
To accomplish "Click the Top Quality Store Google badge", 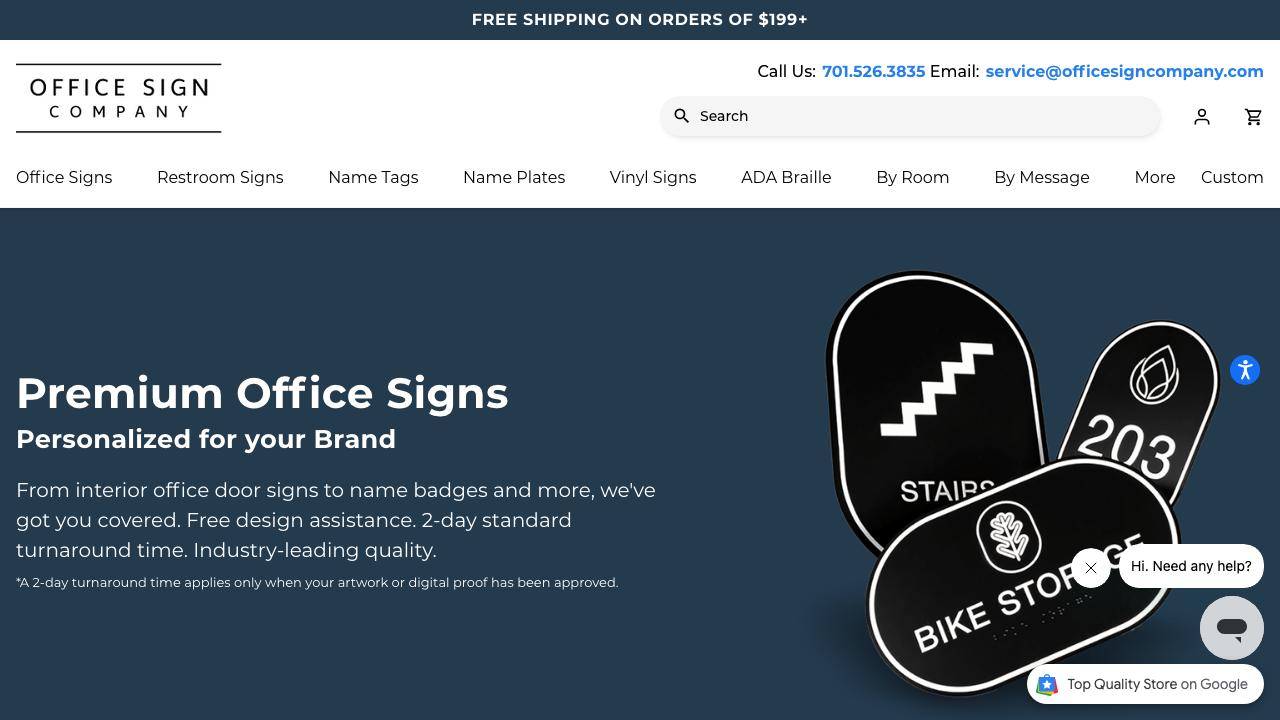I will click(x=1145, y=685).
